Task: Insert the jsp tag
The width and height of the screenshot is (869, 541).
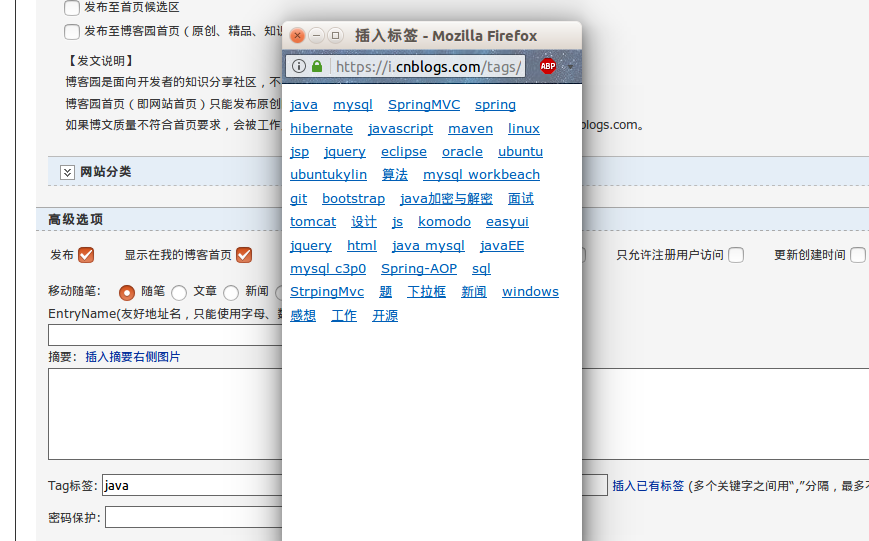Action: [x=299, y=152]
